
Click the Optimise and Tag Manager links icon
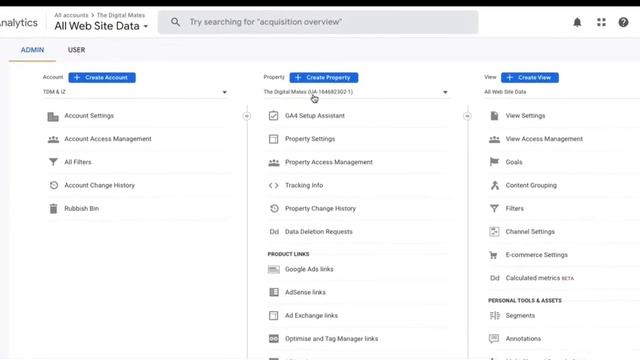tap(273, 339)
